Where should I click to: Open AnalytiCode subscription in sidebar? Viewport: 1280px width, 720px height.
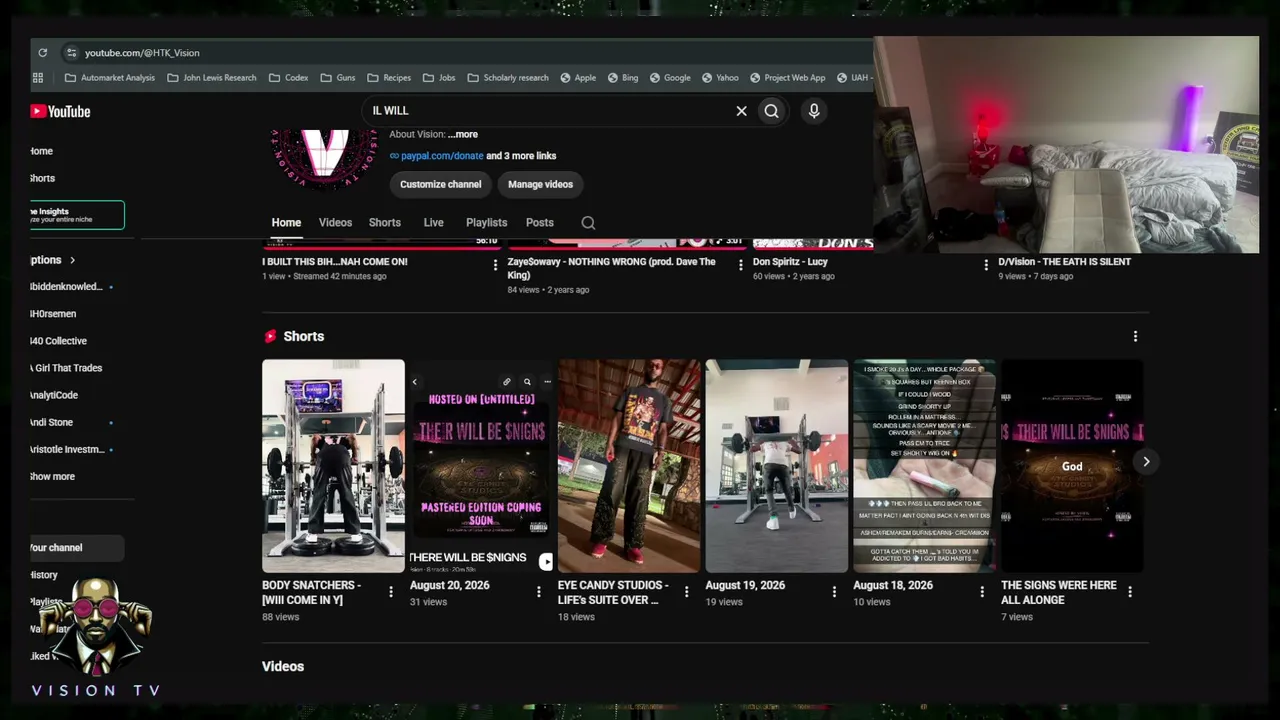pyautogui.click(x=54, y=396)
